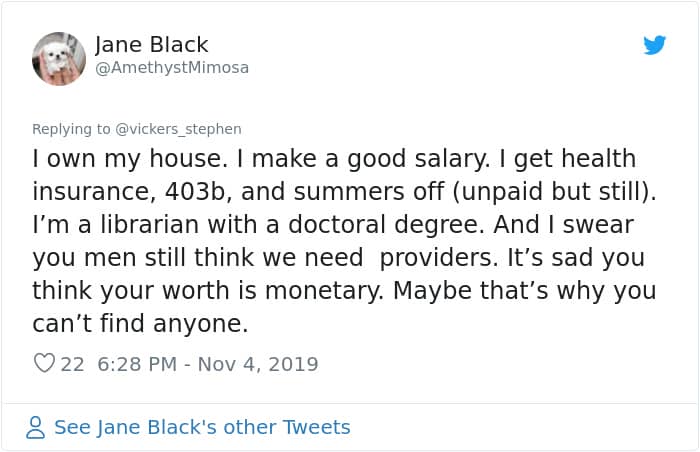700x452 pixels.
Task: Like the tweet with the heart icon
Action: (44, 364)
